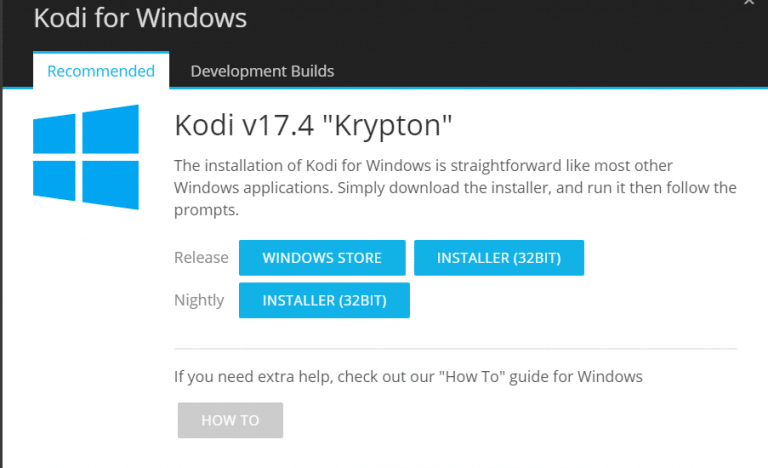Screen dimensions: 768x468
Task: Click the word Windows ending the help sentence
Action: click(x=610, y=376)
